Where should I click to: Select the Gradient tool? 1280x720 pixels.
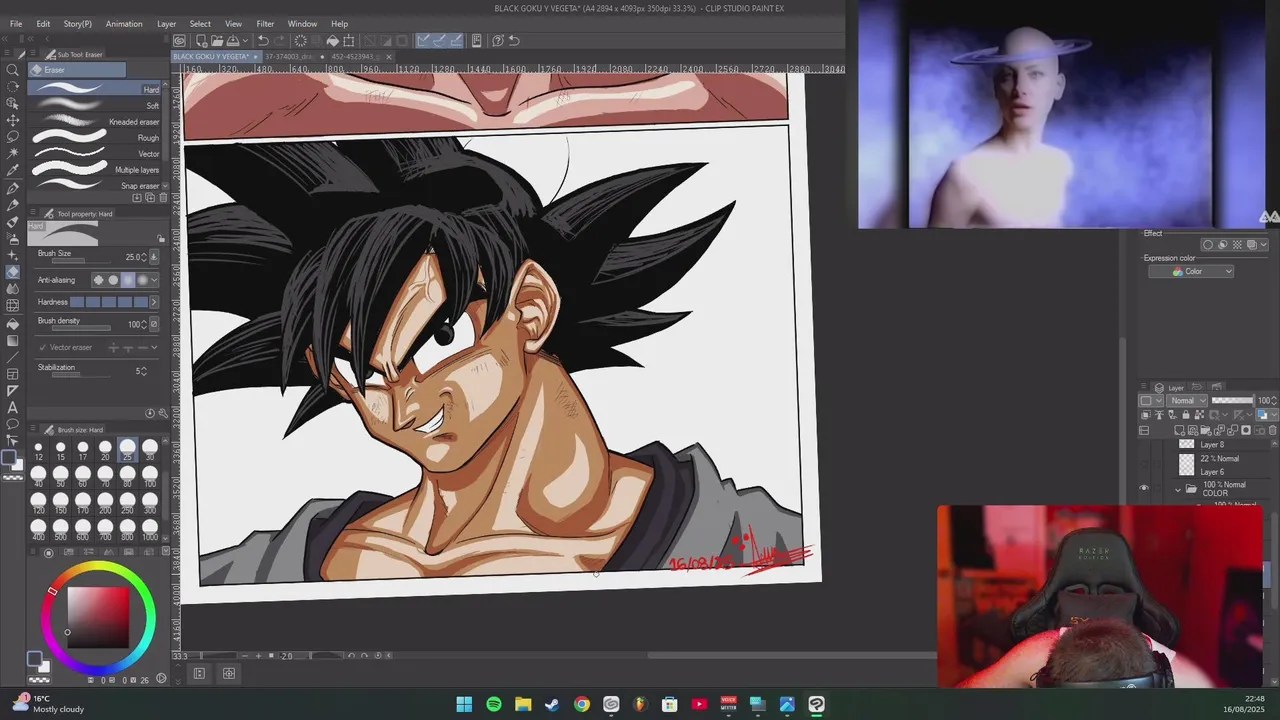pyautogui.click(x=12, y=340)
